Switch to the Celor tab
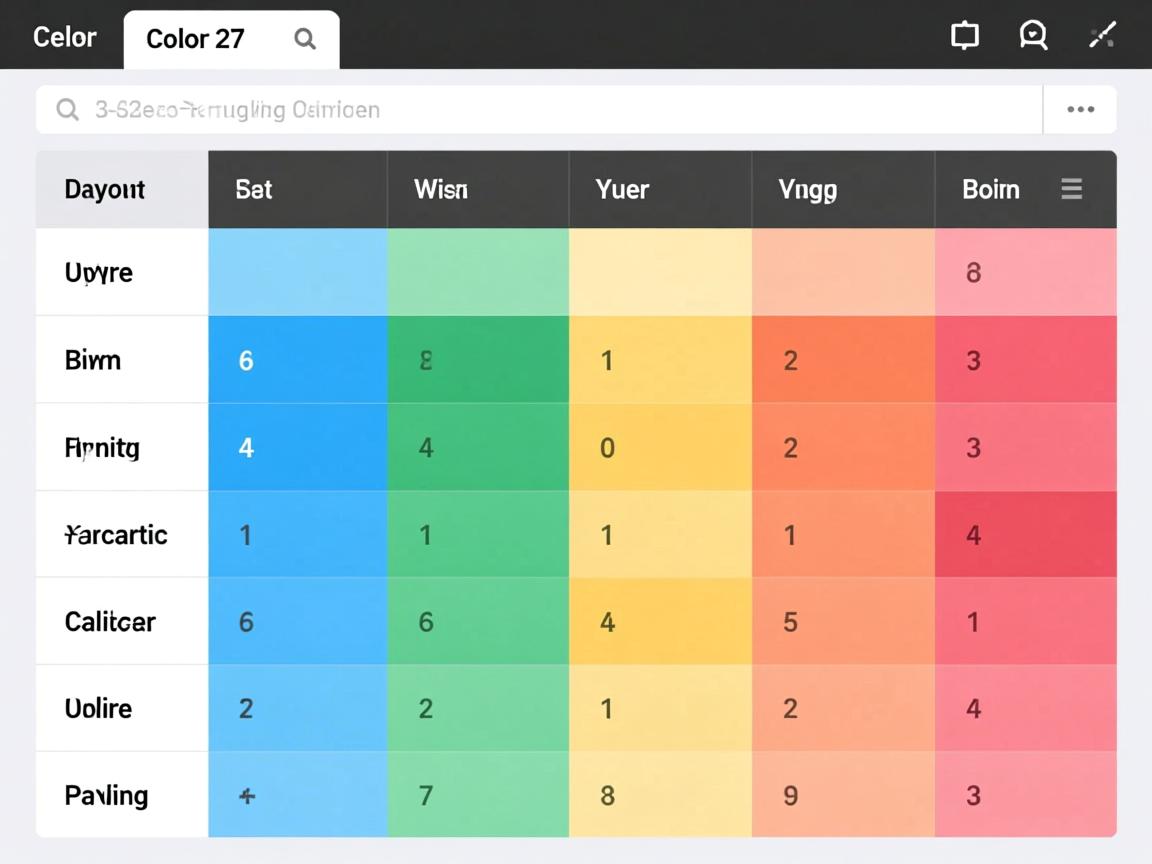This screenshot has height=864, width=1152. pyautogui.click(x=64, y=38)
